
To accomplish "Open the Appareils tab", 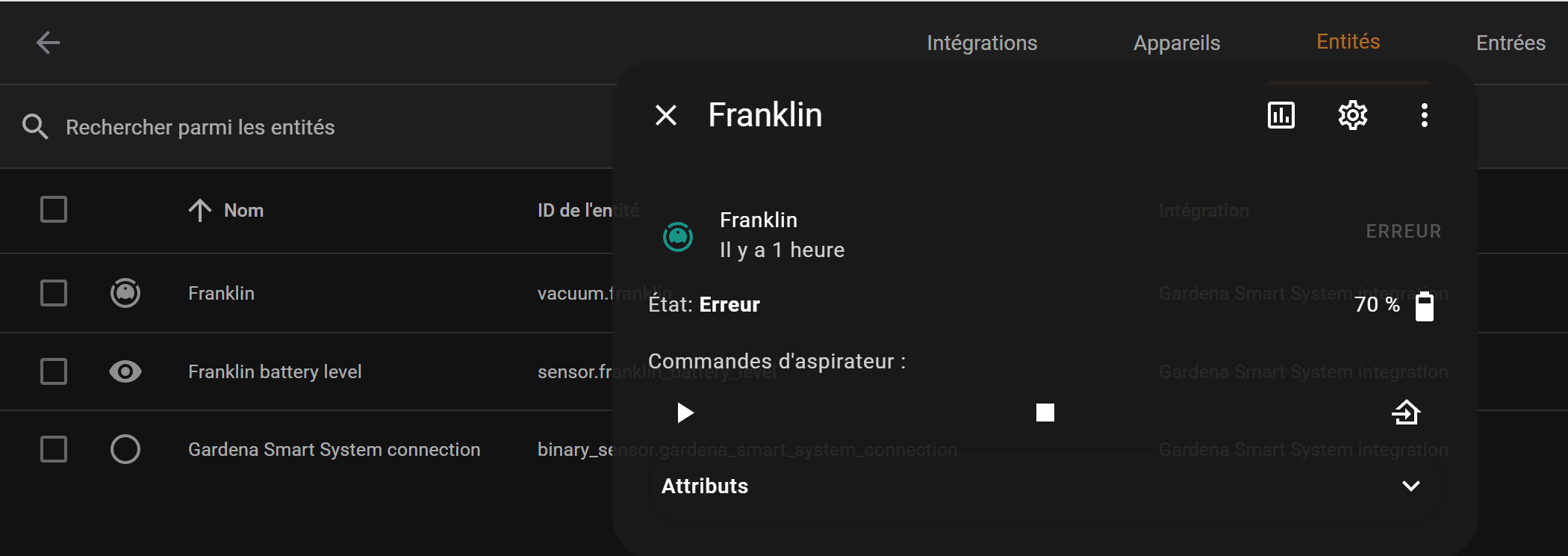I will (1176, 43).
